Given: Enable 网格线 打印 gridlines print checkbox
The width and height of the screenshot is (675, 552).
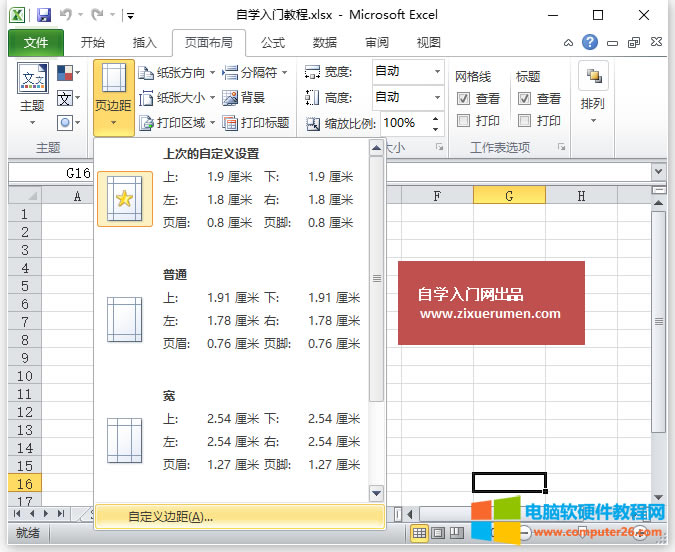Looking at the screenshot, I should 464,120.
